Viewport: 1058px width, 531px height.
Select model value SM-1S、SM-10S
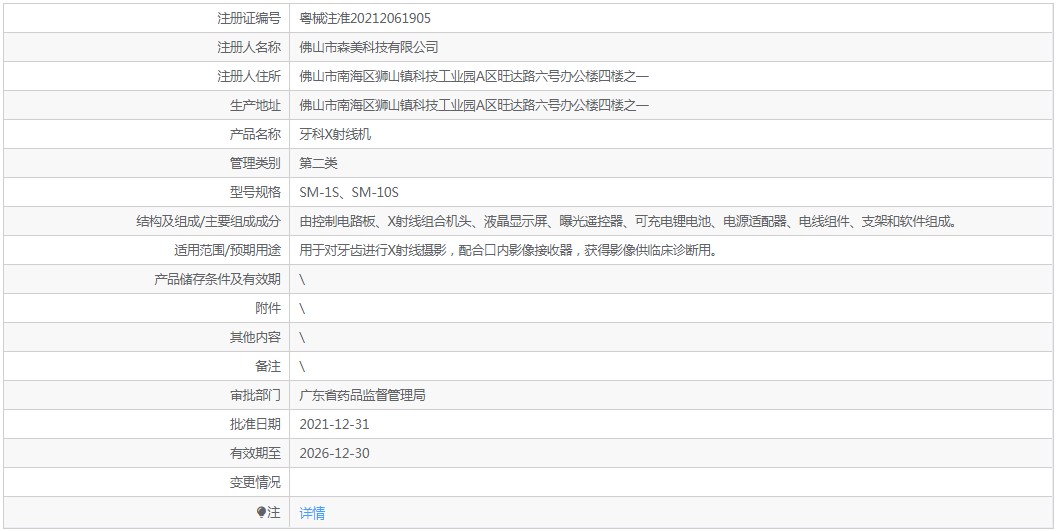click(x=350, y=192)
